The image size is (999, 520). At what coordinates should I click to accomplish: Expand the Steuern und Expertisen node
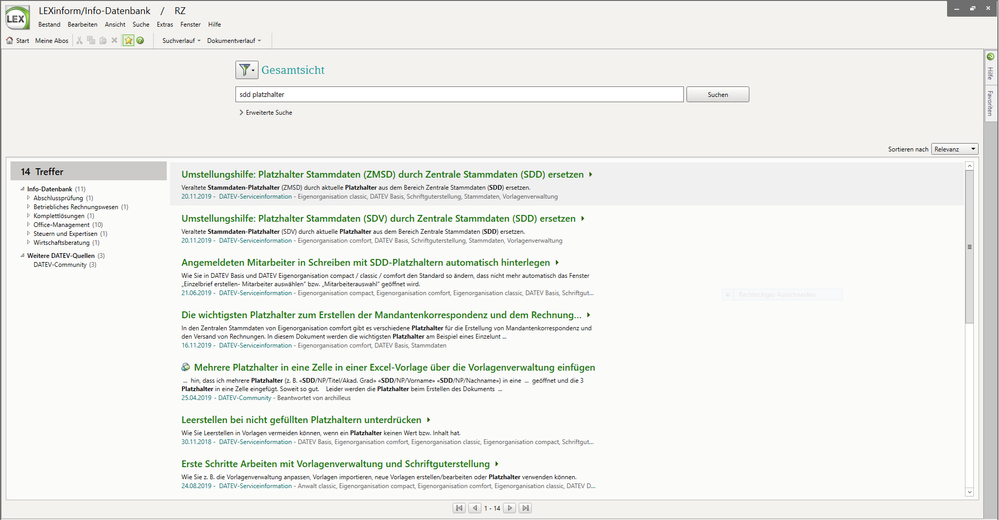tap(29, 234)
